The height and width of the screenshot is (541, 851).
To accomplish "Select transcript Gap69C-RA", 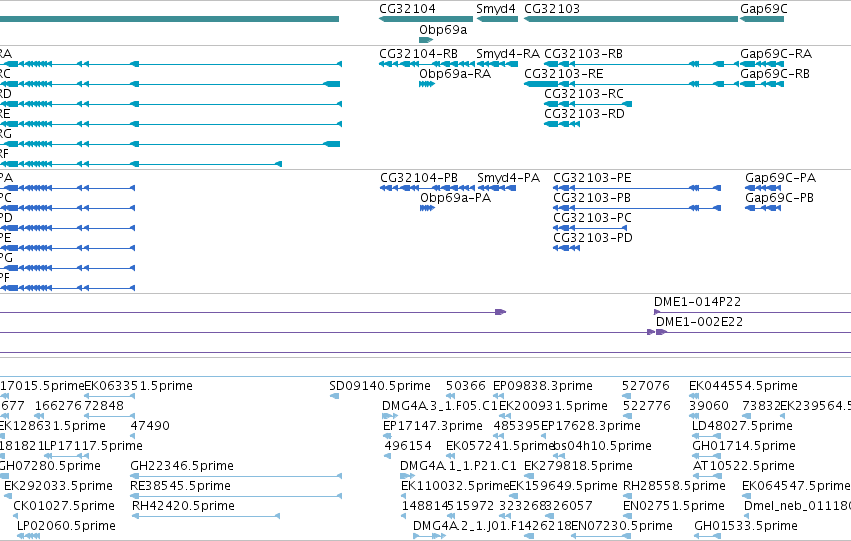I will (762, 64).
